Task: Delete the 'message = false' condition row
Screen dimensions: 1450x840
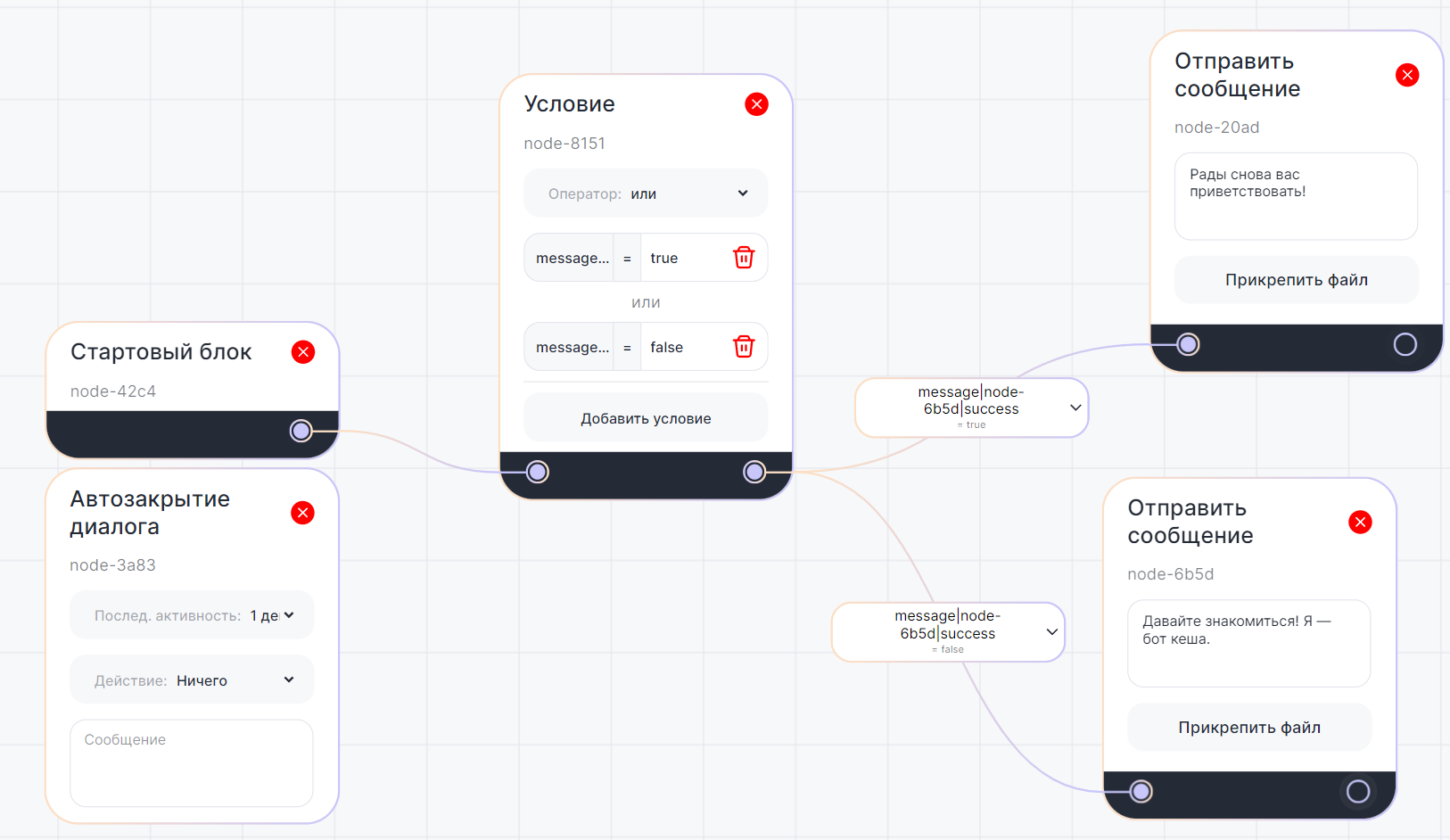Action: point(743,347)
